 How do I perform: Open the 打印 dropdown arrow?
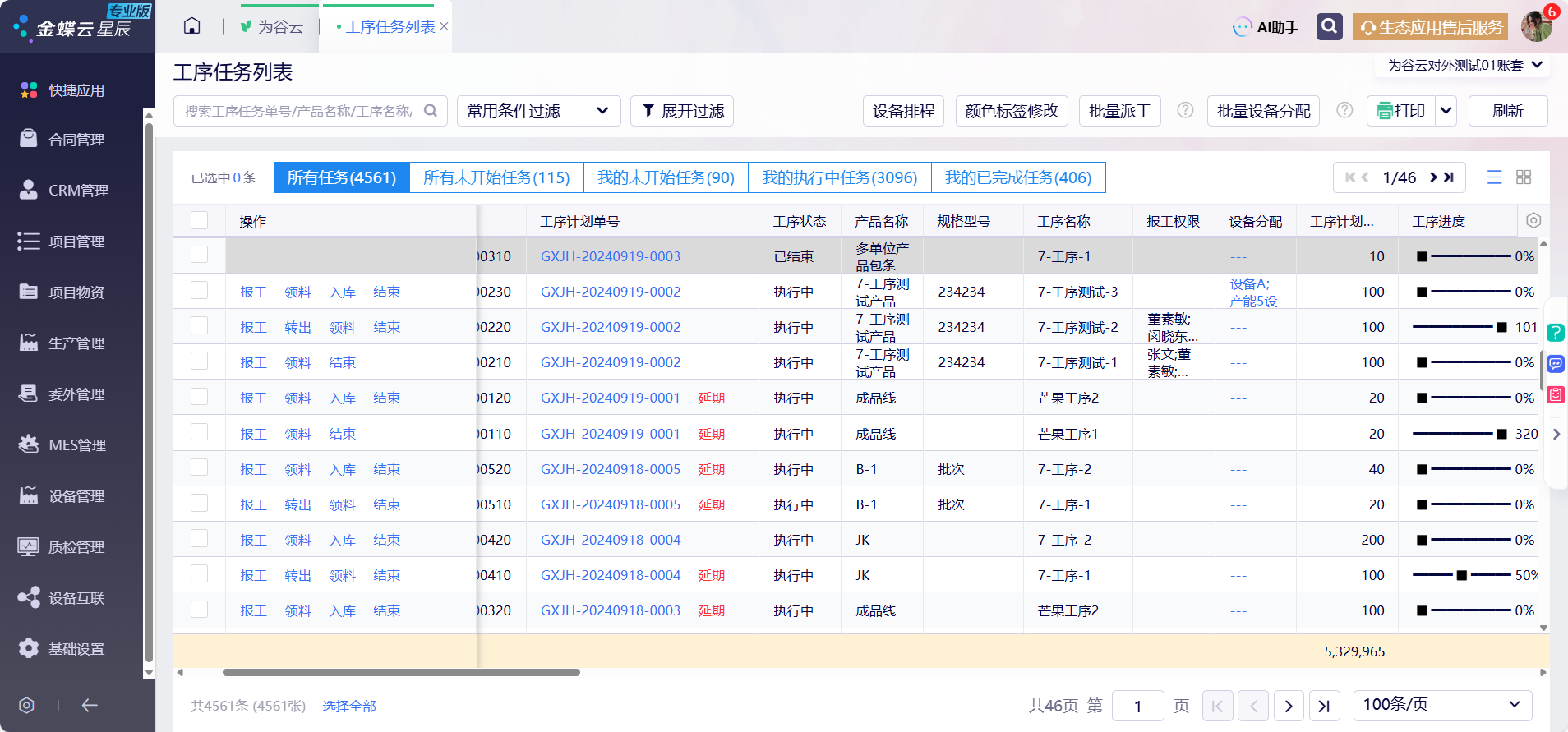coord(1446,111)
